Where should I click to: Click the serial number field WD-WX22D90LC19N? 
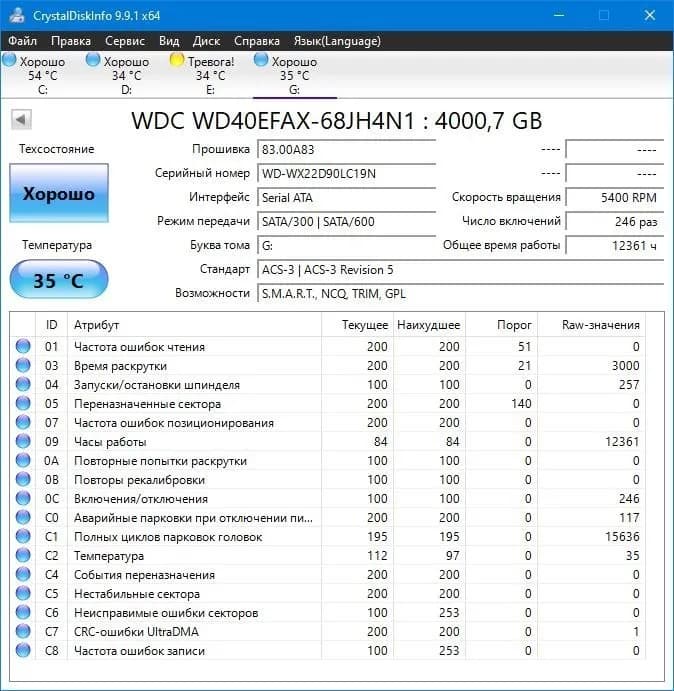(346, 174)
